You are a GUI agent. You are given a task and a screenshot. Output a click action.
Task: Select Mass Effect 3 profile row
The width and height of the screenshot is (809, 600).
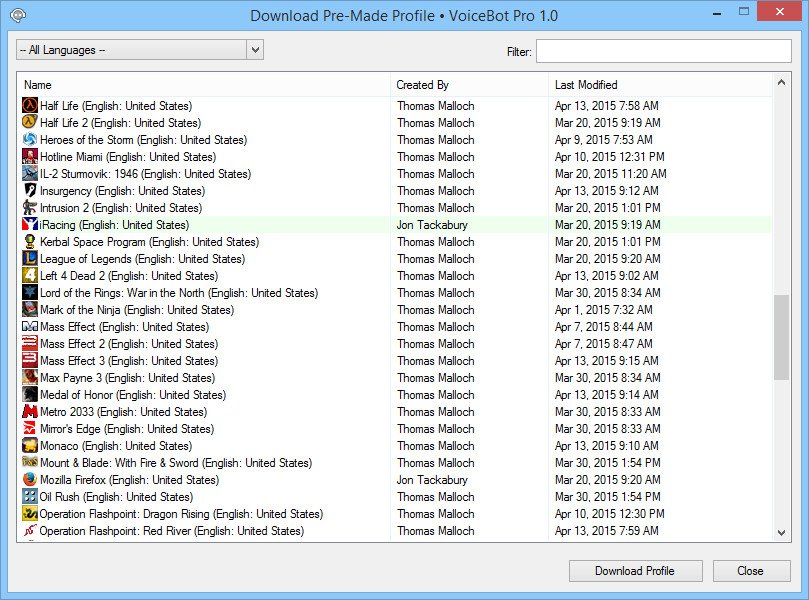(x=128, y=361)
